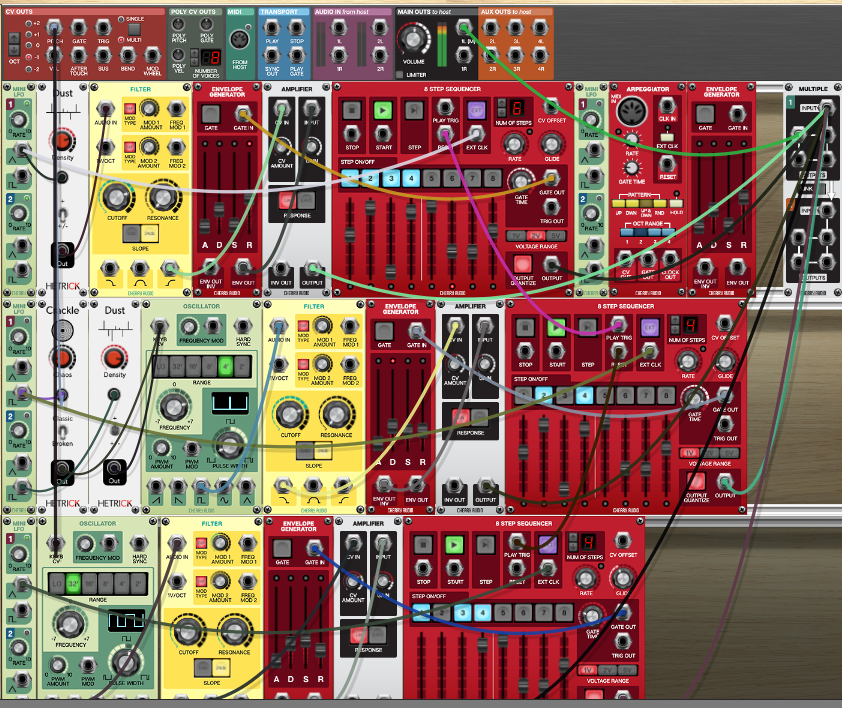This screenshot has width=842, height=708.
Task: Select 4' range on middle-row Oscillator
Action: tap(226, 367)
